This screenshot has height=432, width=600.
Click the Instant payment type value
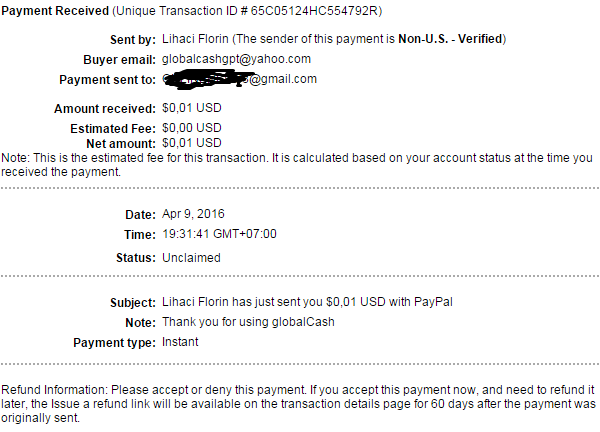click(x=180, y=342)
